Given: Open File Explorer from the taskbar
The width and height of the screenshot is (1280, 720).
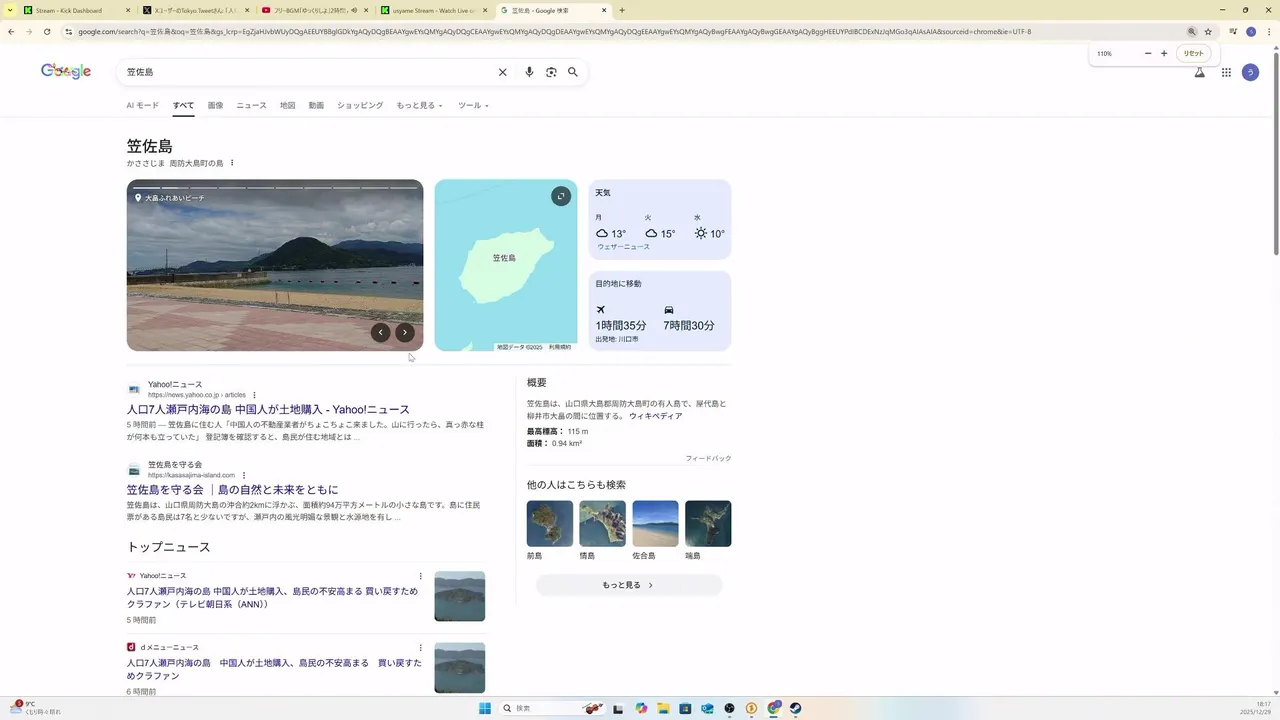Looking at the screenshot, I should tap(663, 708).
